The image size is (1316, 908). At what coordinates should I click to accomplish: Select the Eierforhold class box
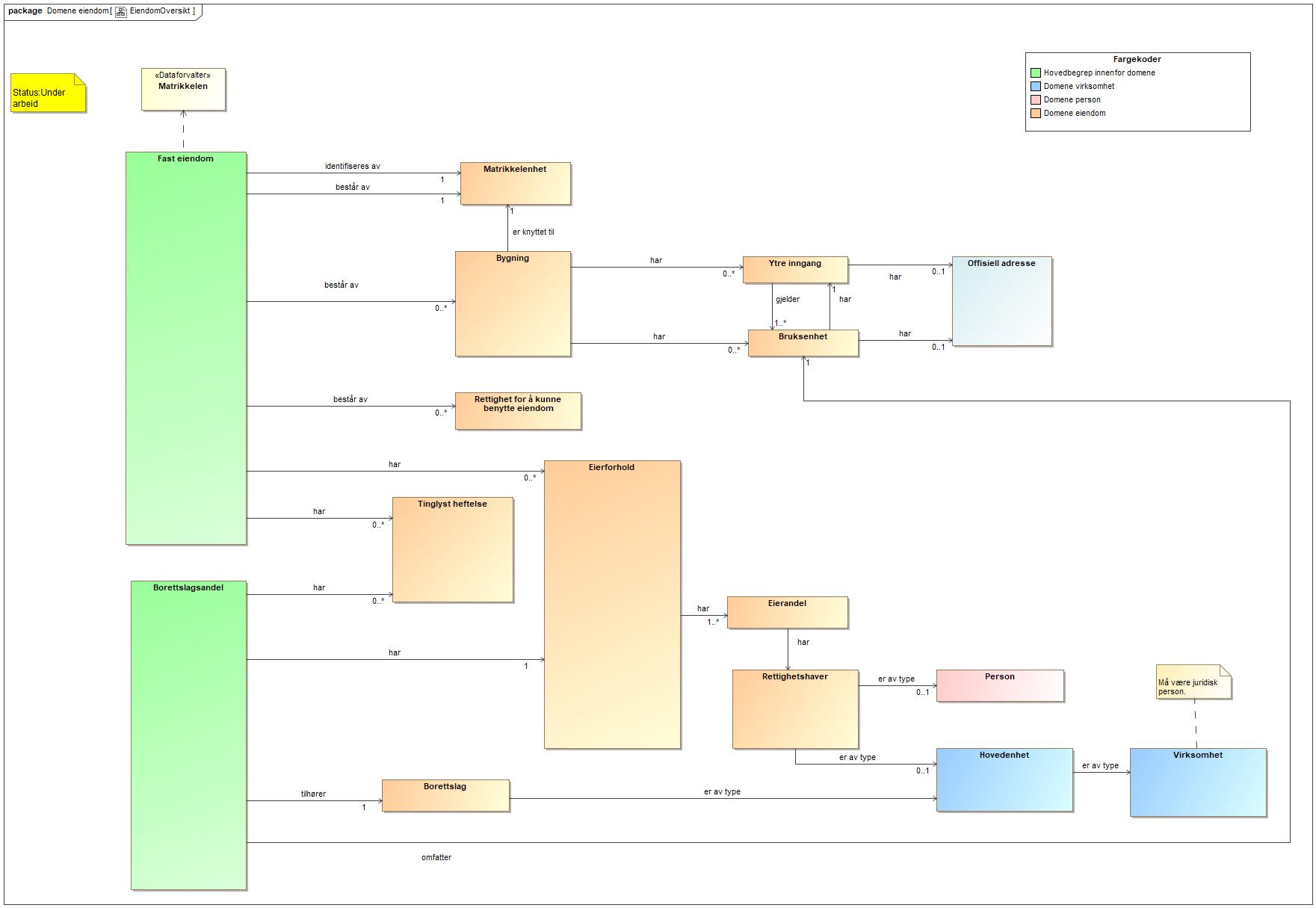pos(612,604)
